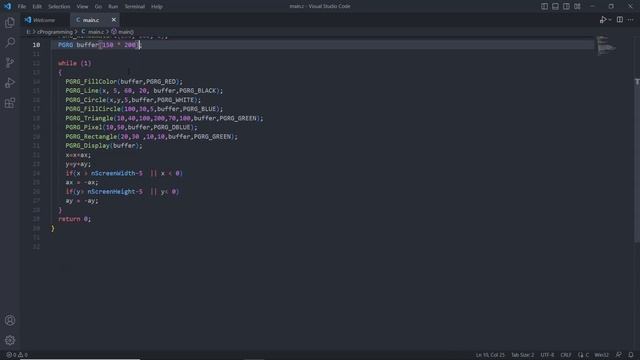The height and width of the screenshot is (360, 640).
Task: Open the Win32 configuration selector
Action: point(602,355)
